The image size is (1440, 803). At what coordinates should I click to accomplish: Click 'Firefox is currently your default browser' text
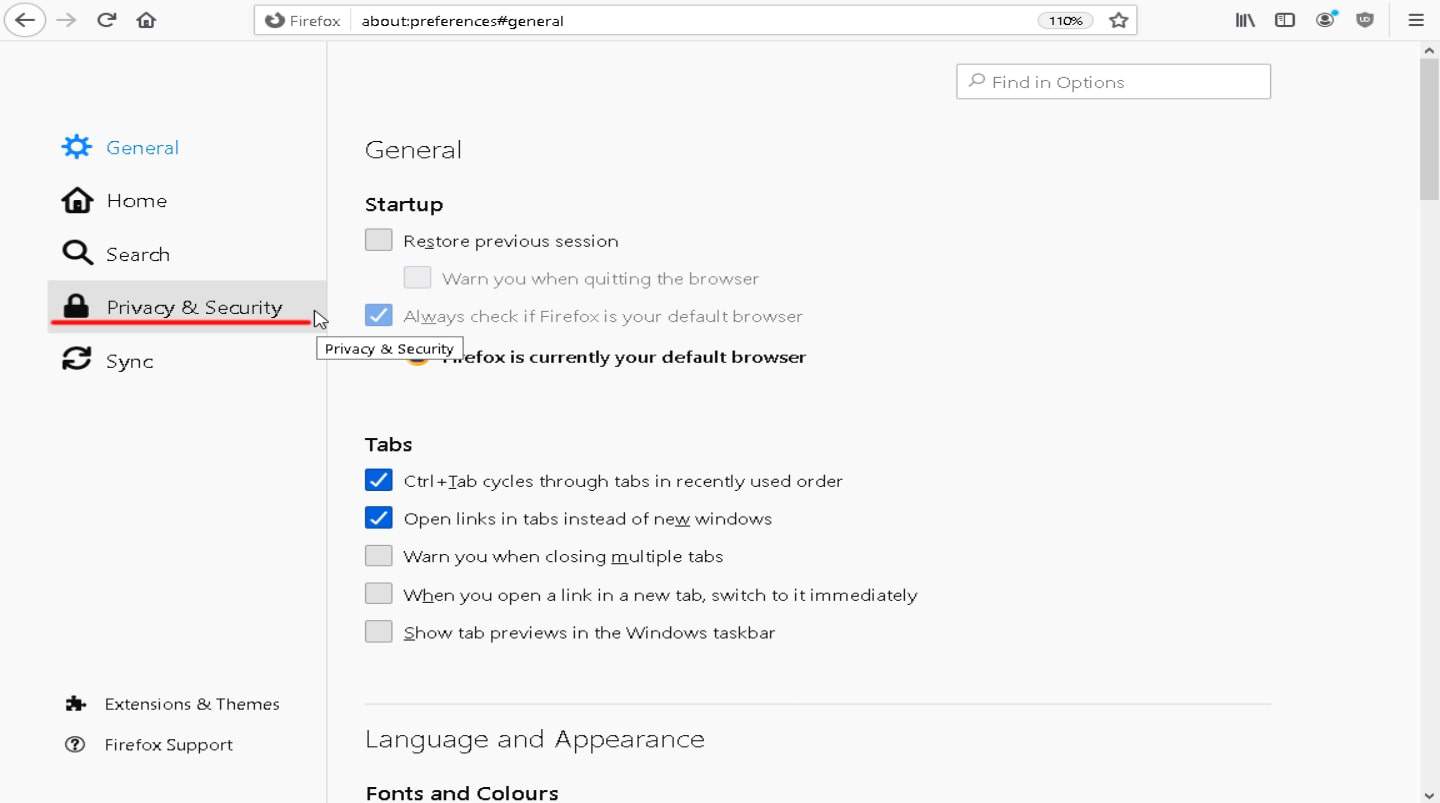click(x=625, y=357)
